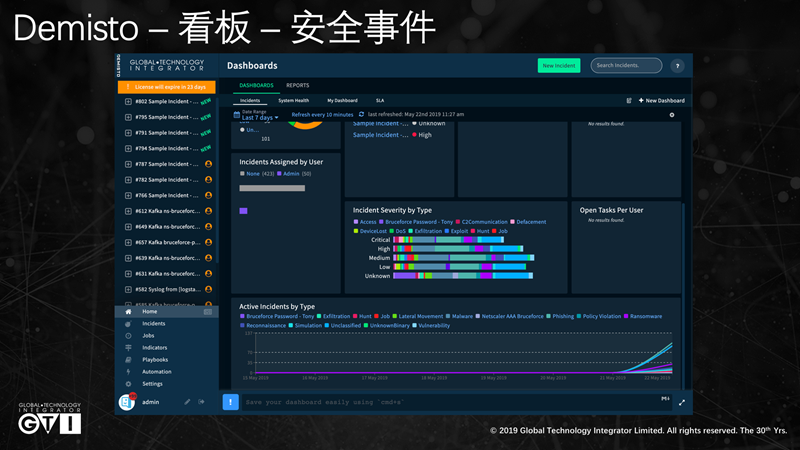
Task: Select the My Dashboard tab
Action: [342, 101]
